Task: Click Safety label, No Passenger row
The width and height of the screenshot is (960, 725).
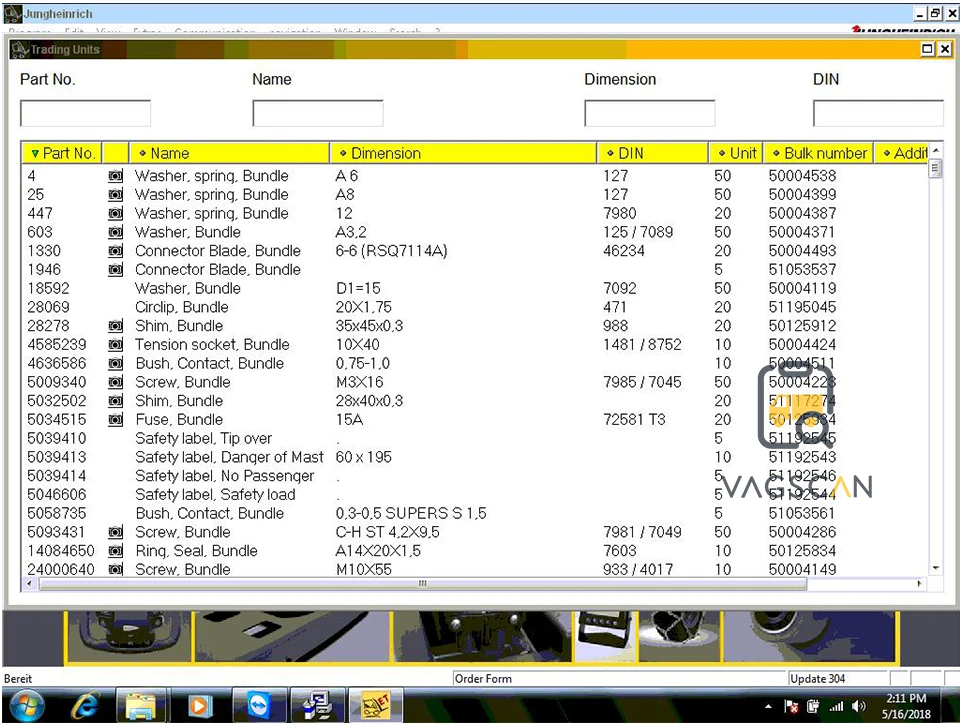Action: click(474, 476)
